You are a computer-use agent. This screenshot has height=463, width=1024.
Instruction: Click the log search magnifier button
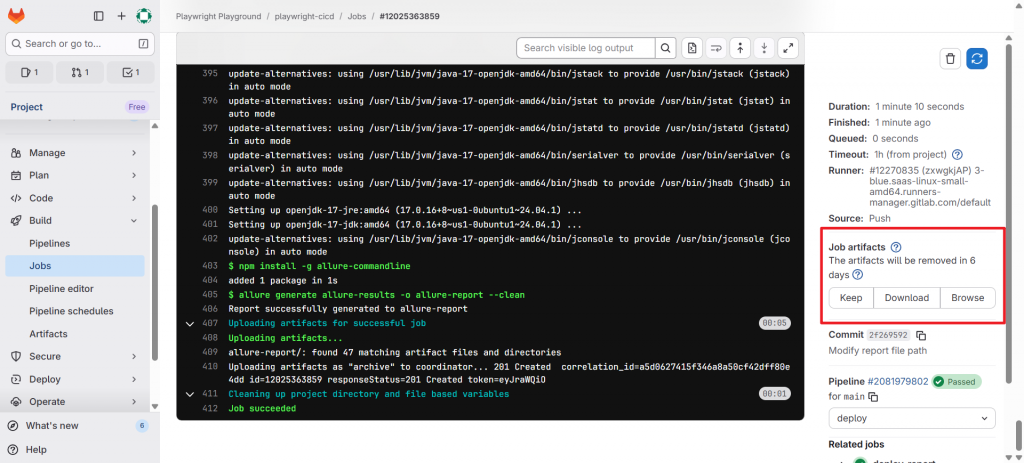click(x=665, y=48)
